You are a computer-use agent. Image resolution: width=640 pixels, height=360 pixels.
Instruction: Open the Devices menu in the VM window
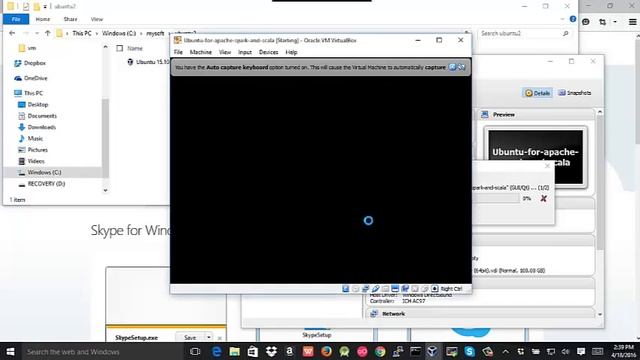(268, 52)
